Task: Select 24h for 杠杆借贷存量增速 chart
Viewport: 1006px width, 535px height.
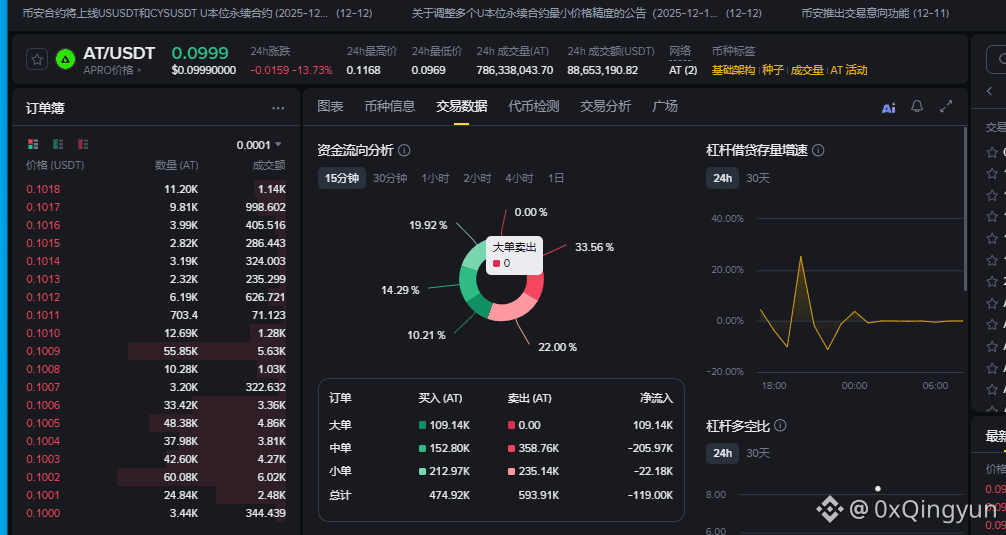Action: point(722,178)
